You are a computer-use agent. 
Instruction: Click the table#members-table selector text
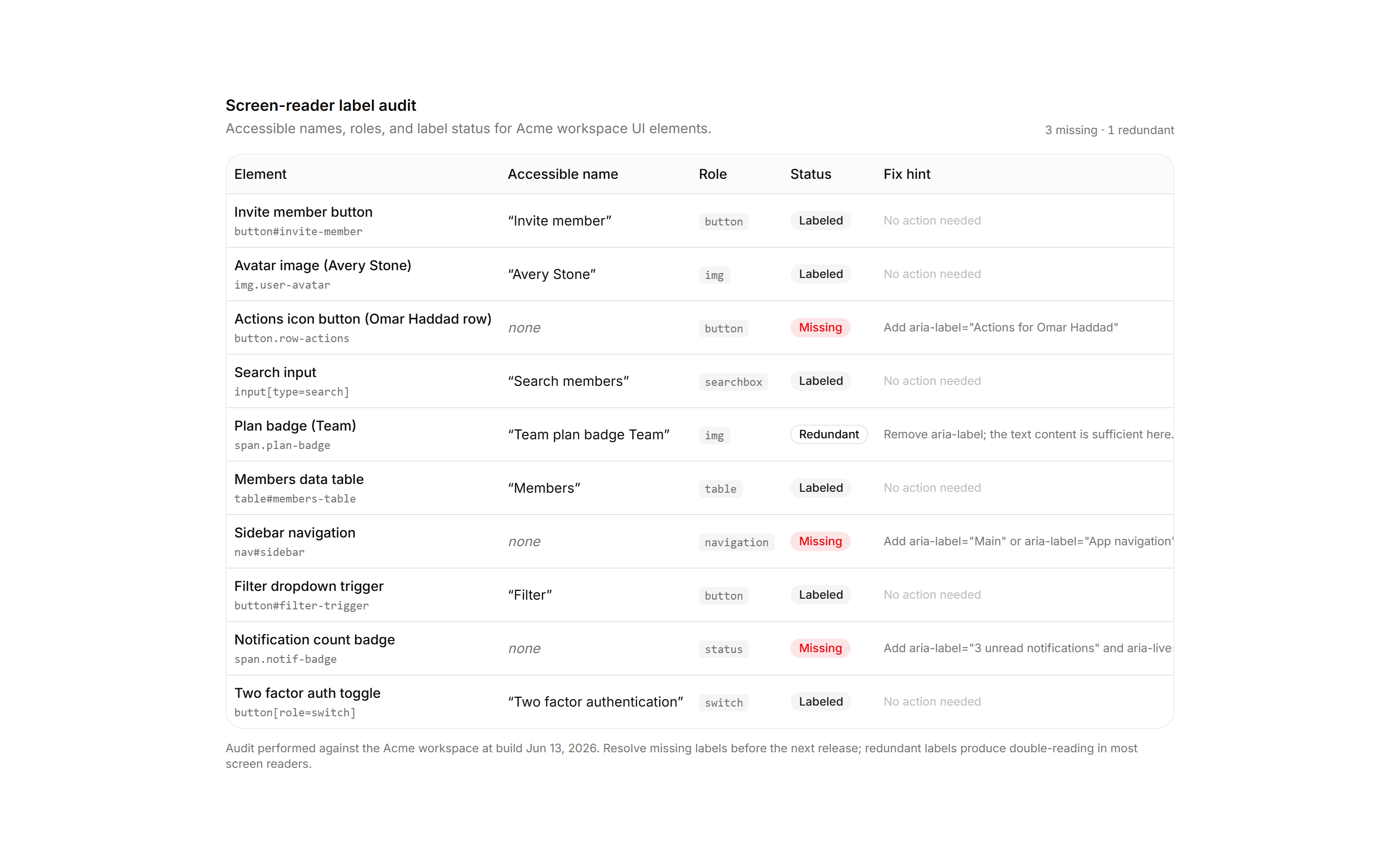tap(295, 499)
